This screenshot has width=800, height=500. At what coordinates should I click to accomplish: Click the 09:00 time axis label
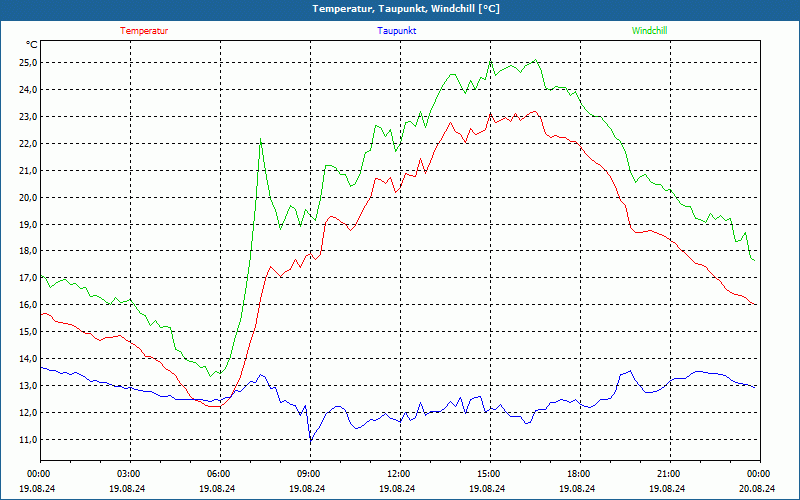click(310, 474)
